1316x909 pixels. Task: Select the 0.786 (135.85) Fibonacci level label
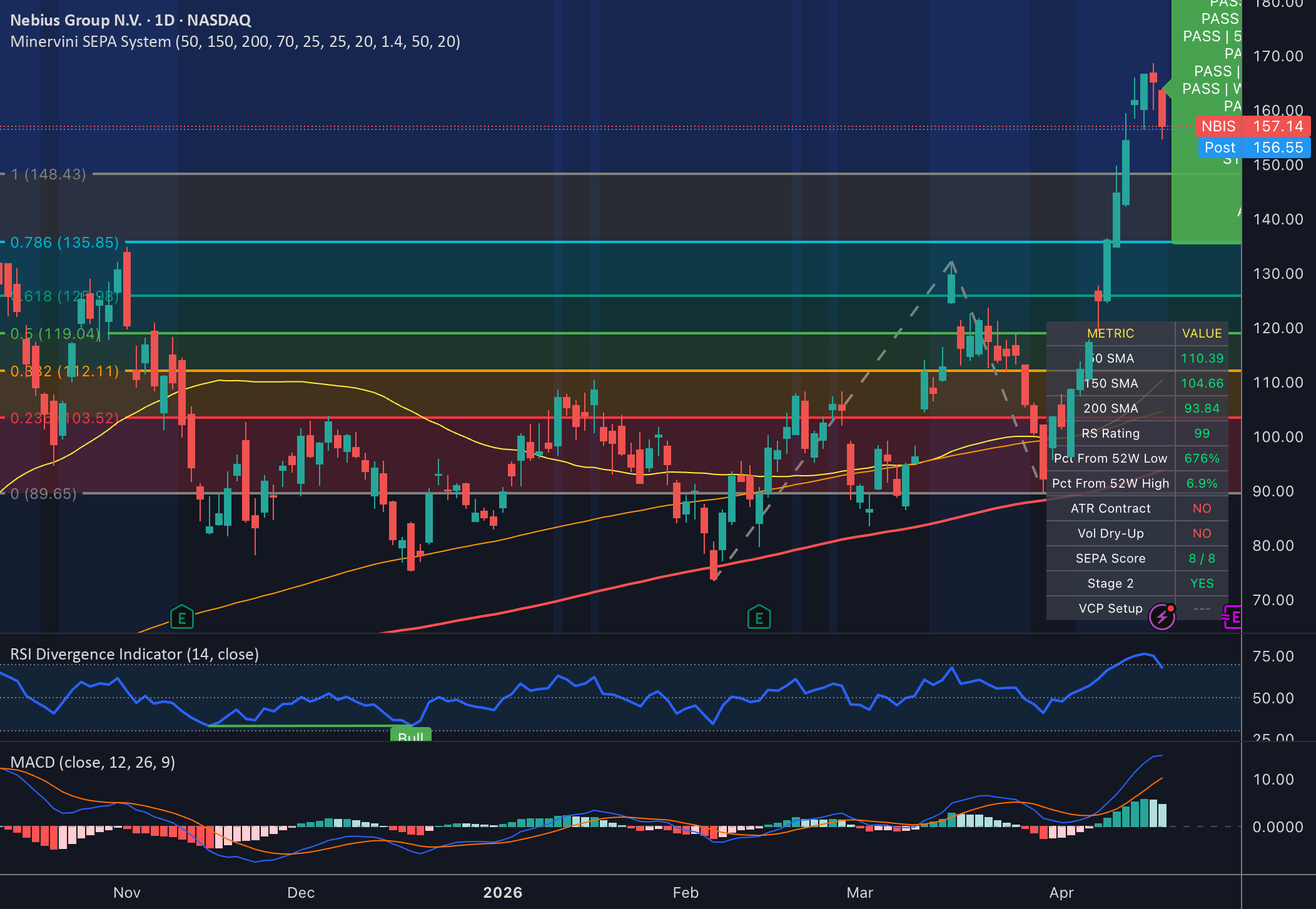tap(64, 243)
